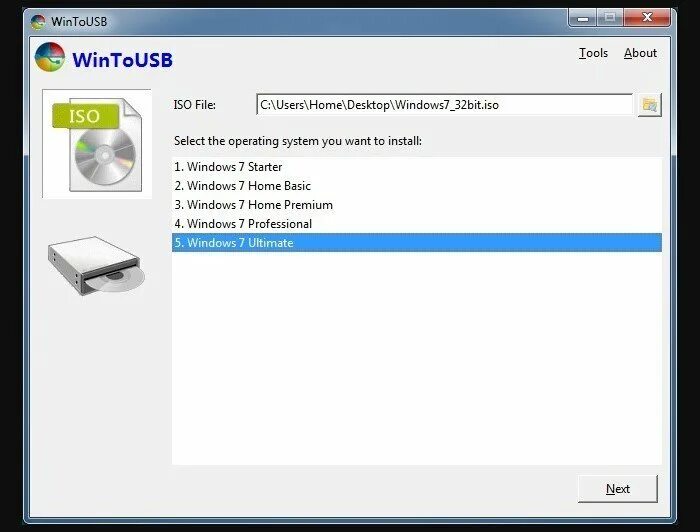The image size is (700, 532).
Task: Browse for an ISO file using folder icon
Action: [x=650, y=105]
